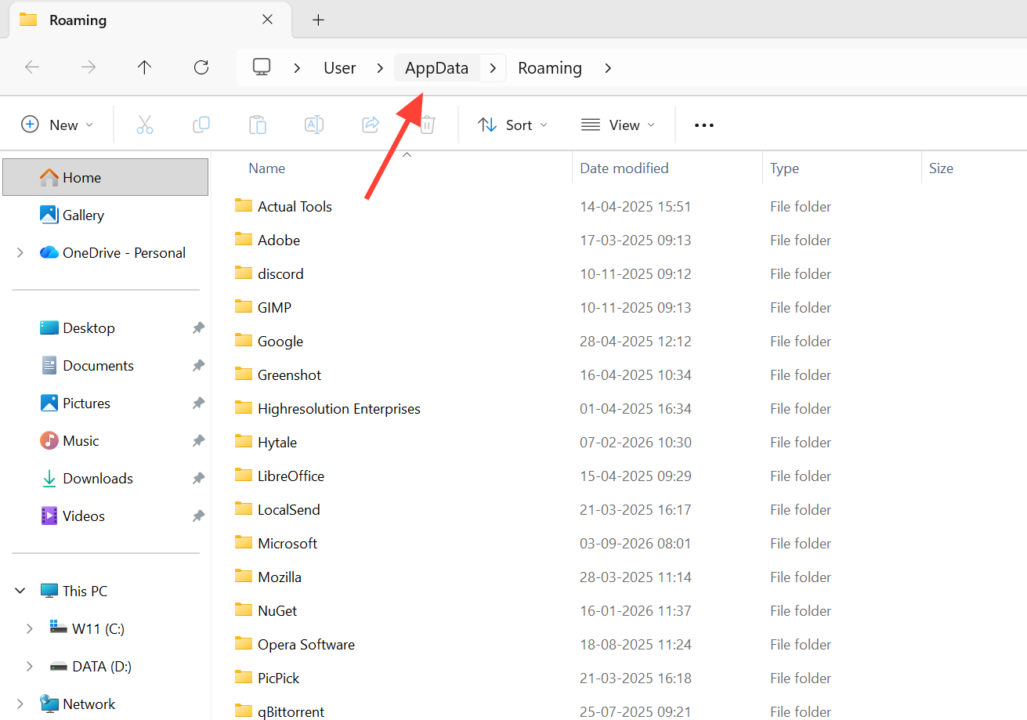Expand chevron after PC icon in breadcrumb
The image size is (1027, 720).
297,68
